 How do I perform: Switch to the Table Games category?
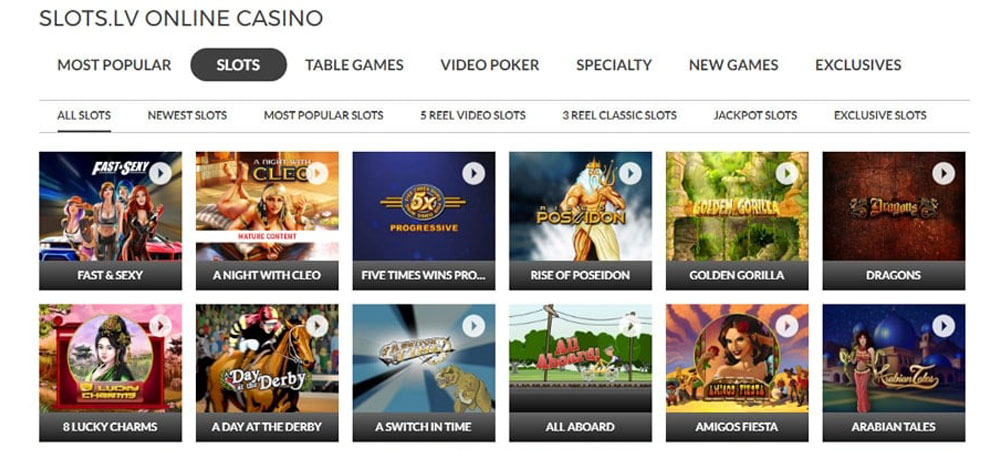(x=354, y=65)
